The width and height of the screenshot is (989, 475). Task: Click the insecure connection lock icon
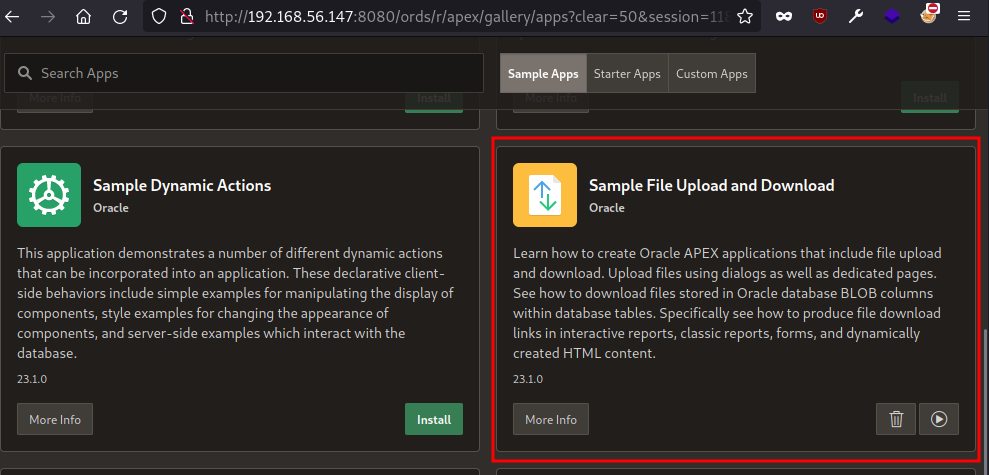(x=185, y=16)
